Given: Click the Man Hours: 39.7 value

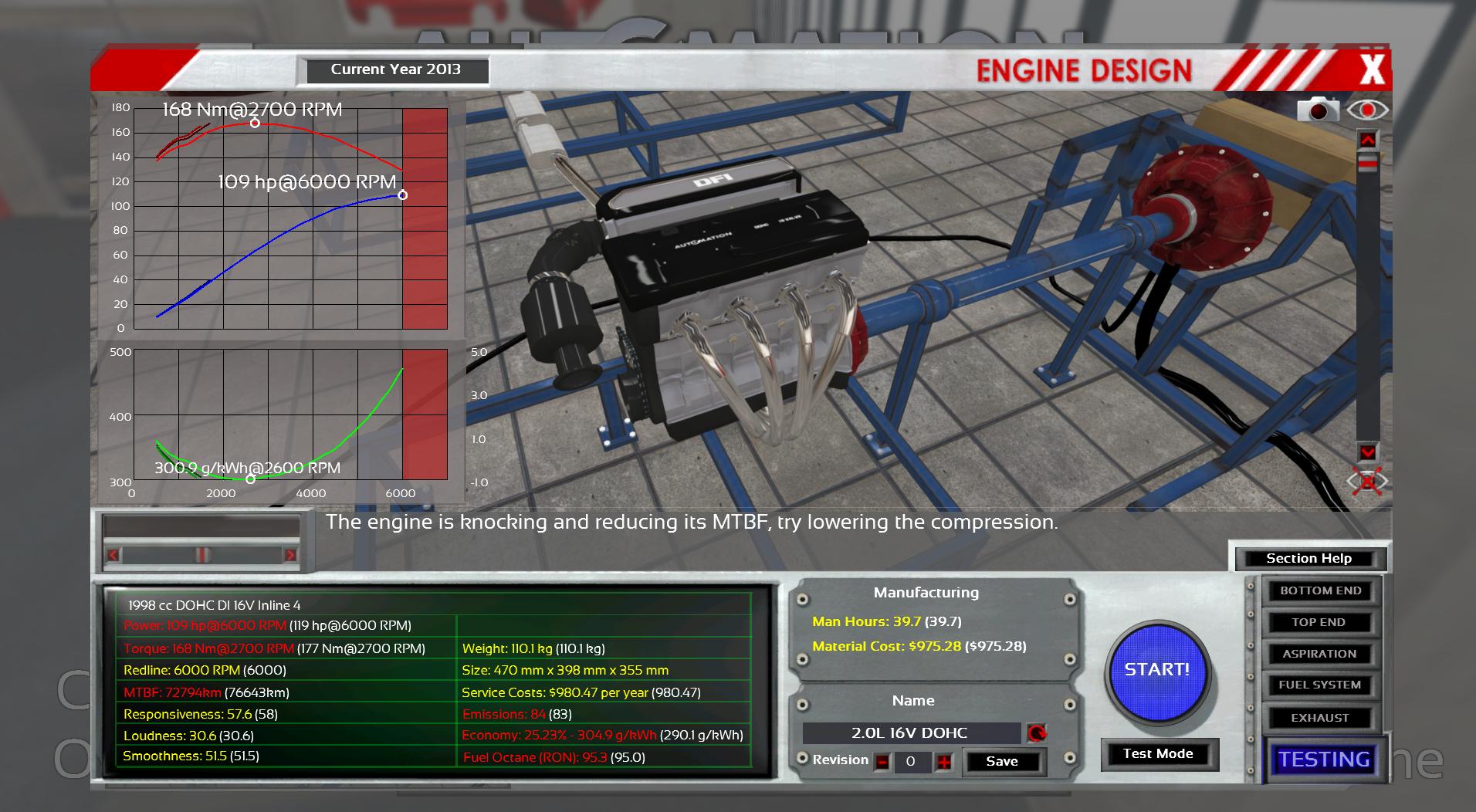Looking at the screenshot, I should click(887, 621).
